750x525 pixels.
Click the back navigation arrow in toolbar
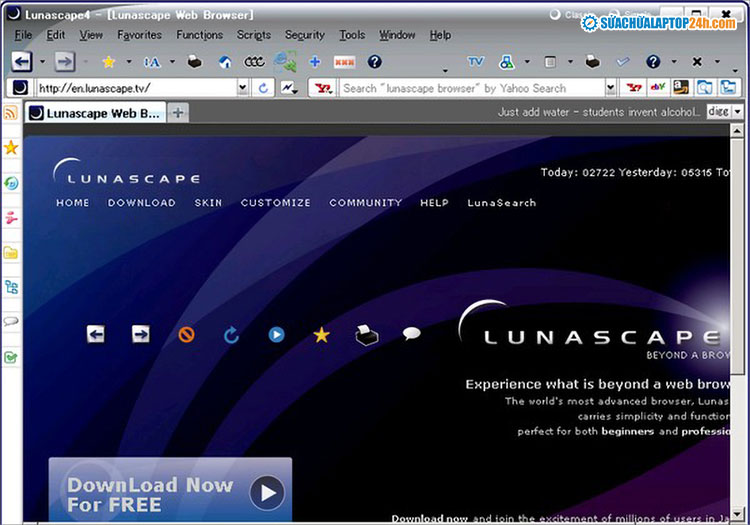pyautogui.click(x=21, y=62)
